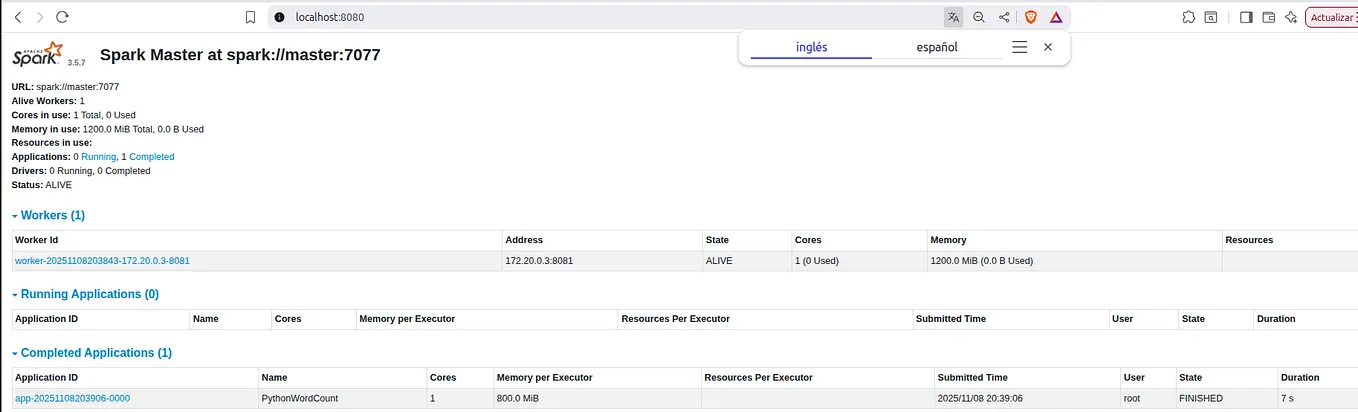Image resolution: width=1358 pixels, height=412 pixels.
Task: Open app-20251108203906-0000 application link
Action: [72, 398]
